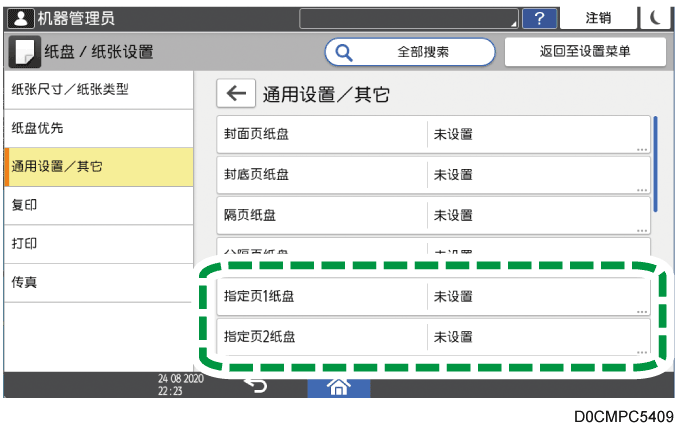Activate energy saver moon icon

[x=656, y=18]
